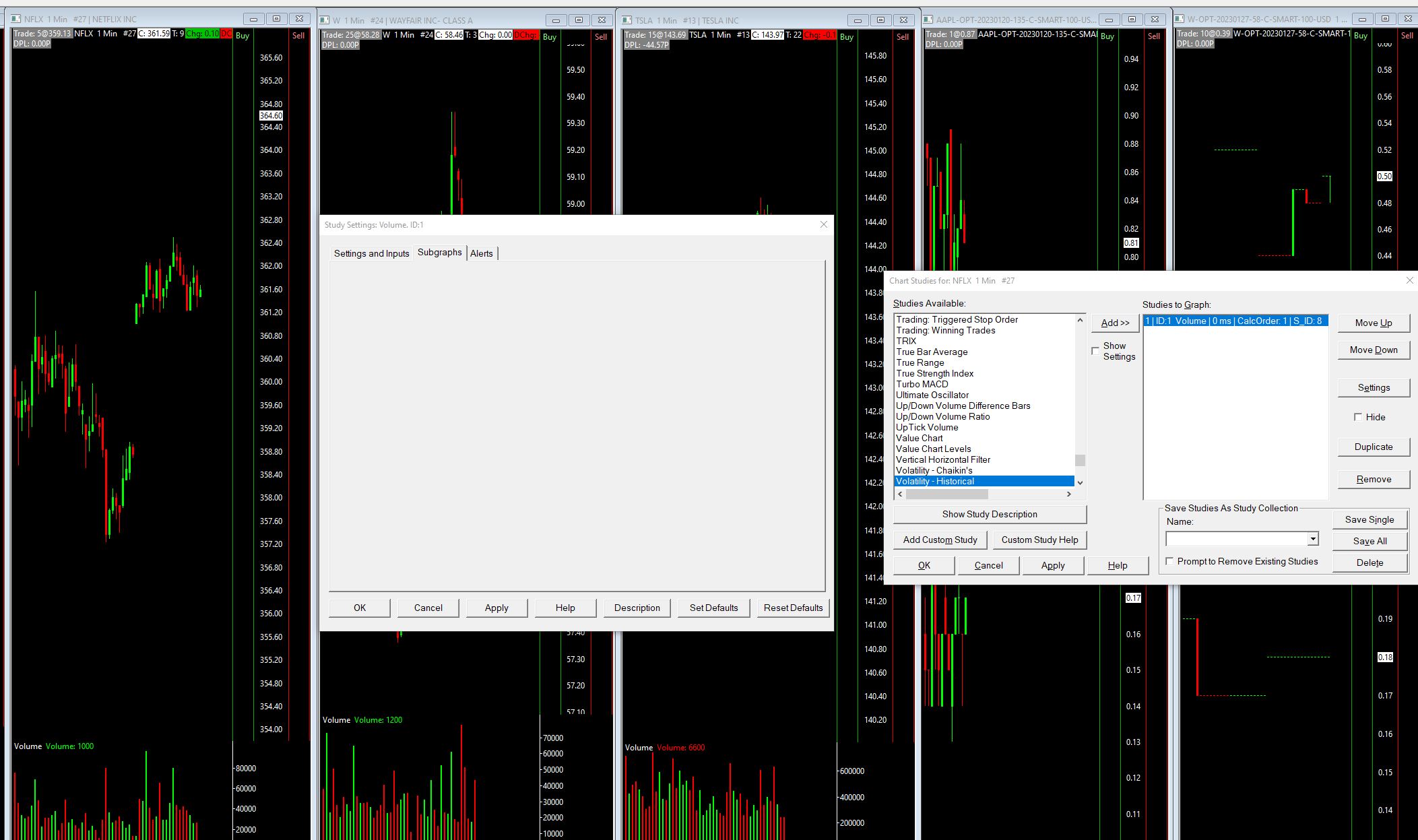Viewport: 1418px width, 840px height.
Task: Click the Studies Available list scroll-down arrow
Action: click(x=1080, y=482)
